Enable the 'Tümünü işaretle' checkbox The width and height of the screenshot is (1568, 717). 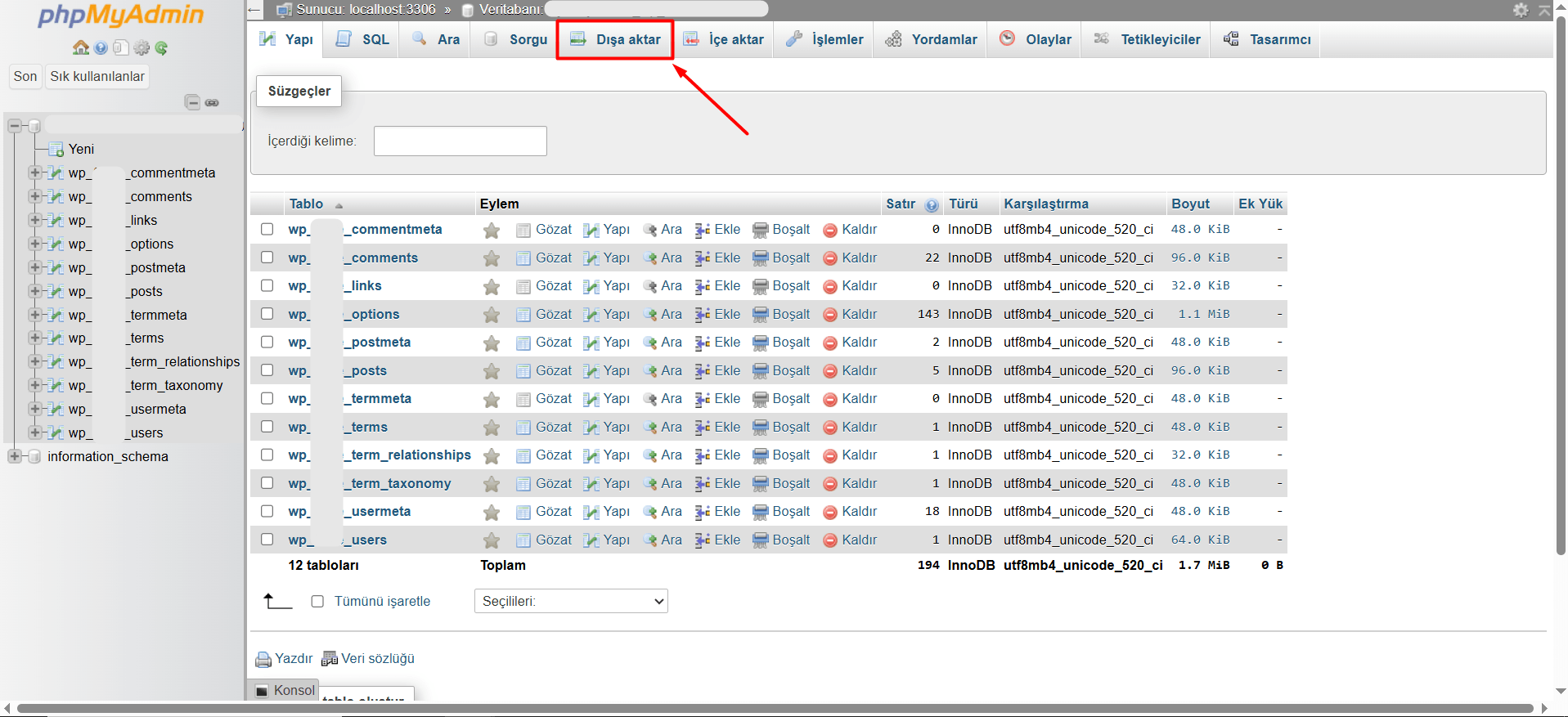(x=317, y=602)
